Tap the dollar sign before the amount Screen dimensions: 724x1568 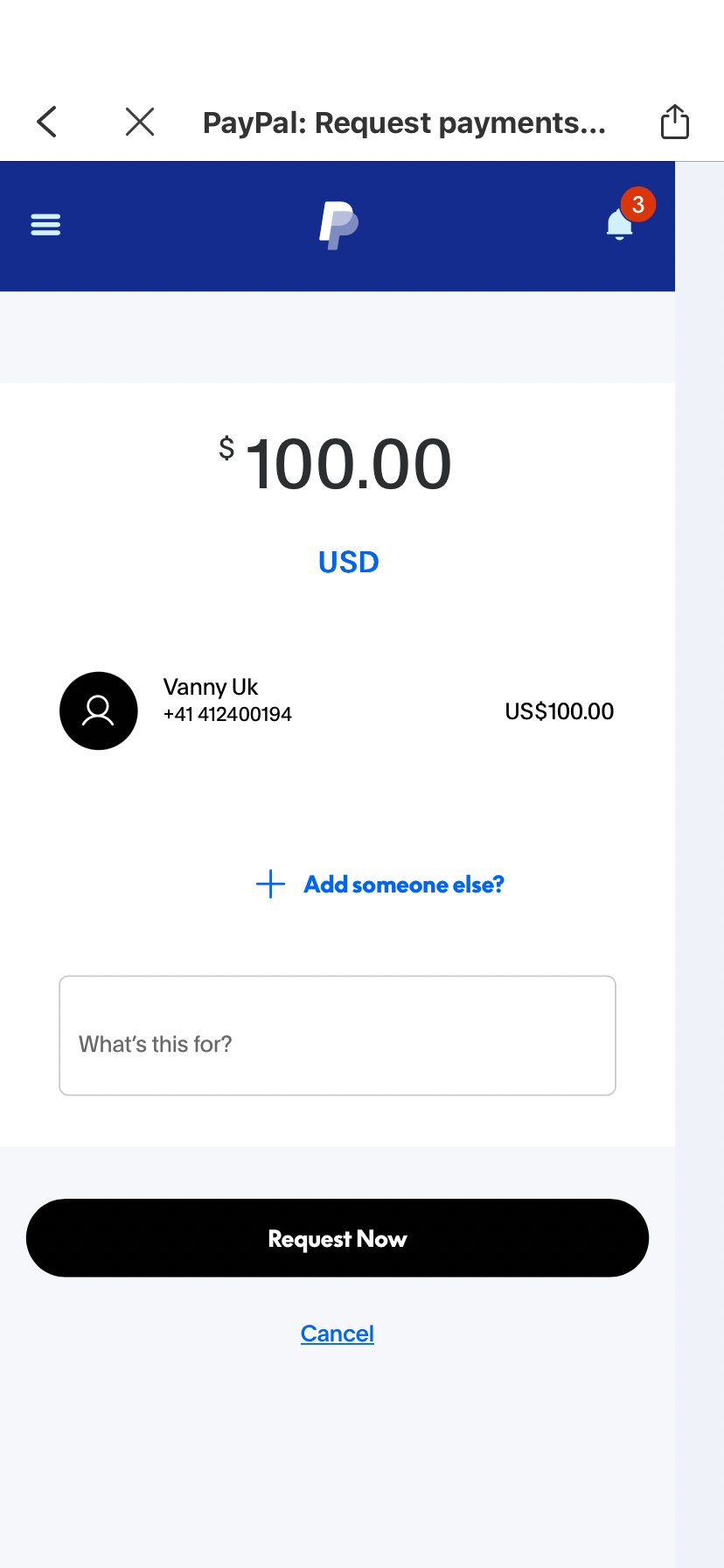pos(226,448)
